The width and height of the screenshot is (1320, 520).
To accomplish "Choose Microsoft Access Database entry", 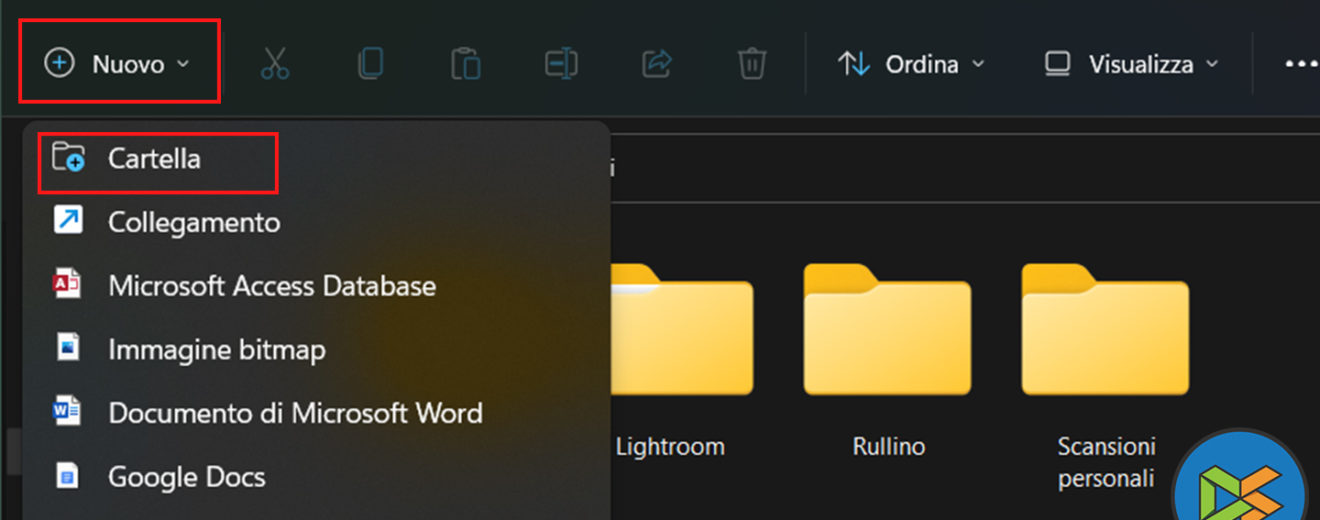I will [x=316, y=286].
